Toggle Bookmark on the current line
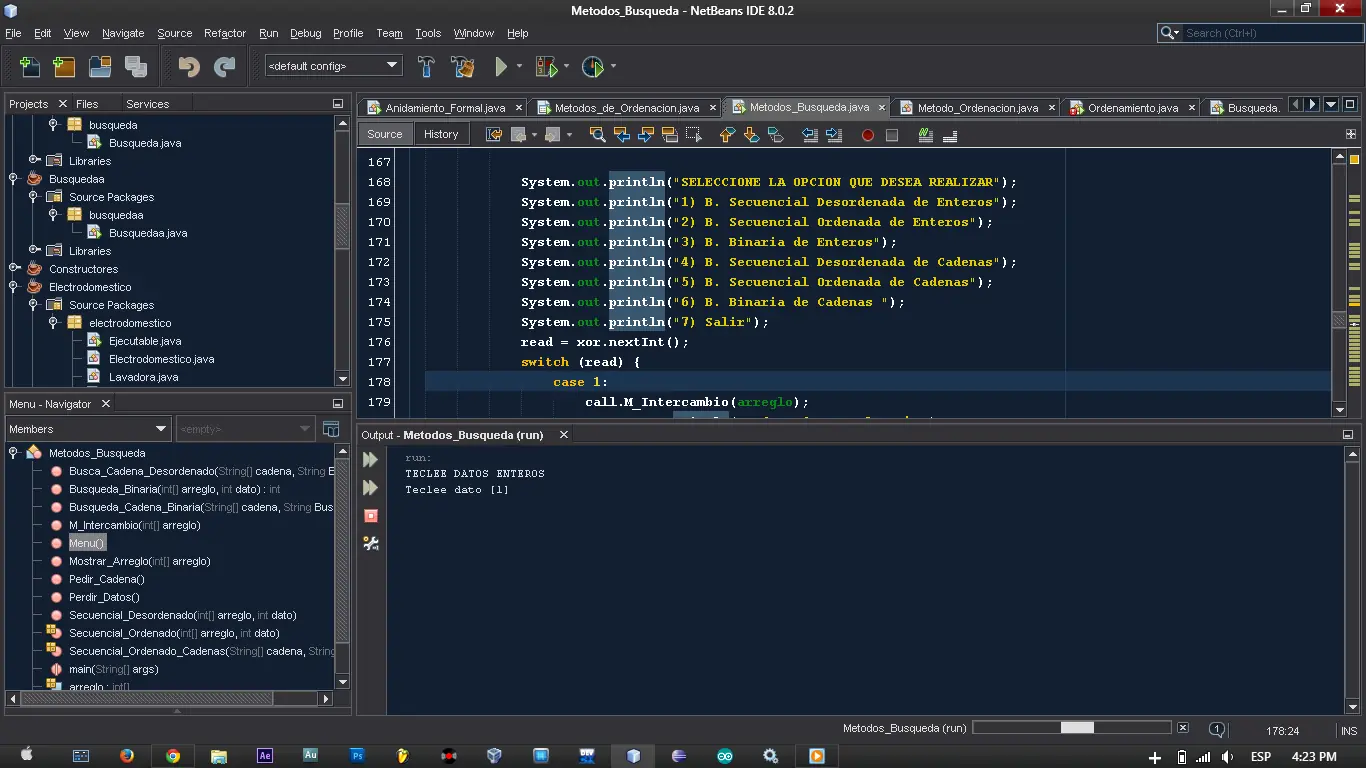Viewport: 1366px width, 768px height. click(x=775, y=134)
